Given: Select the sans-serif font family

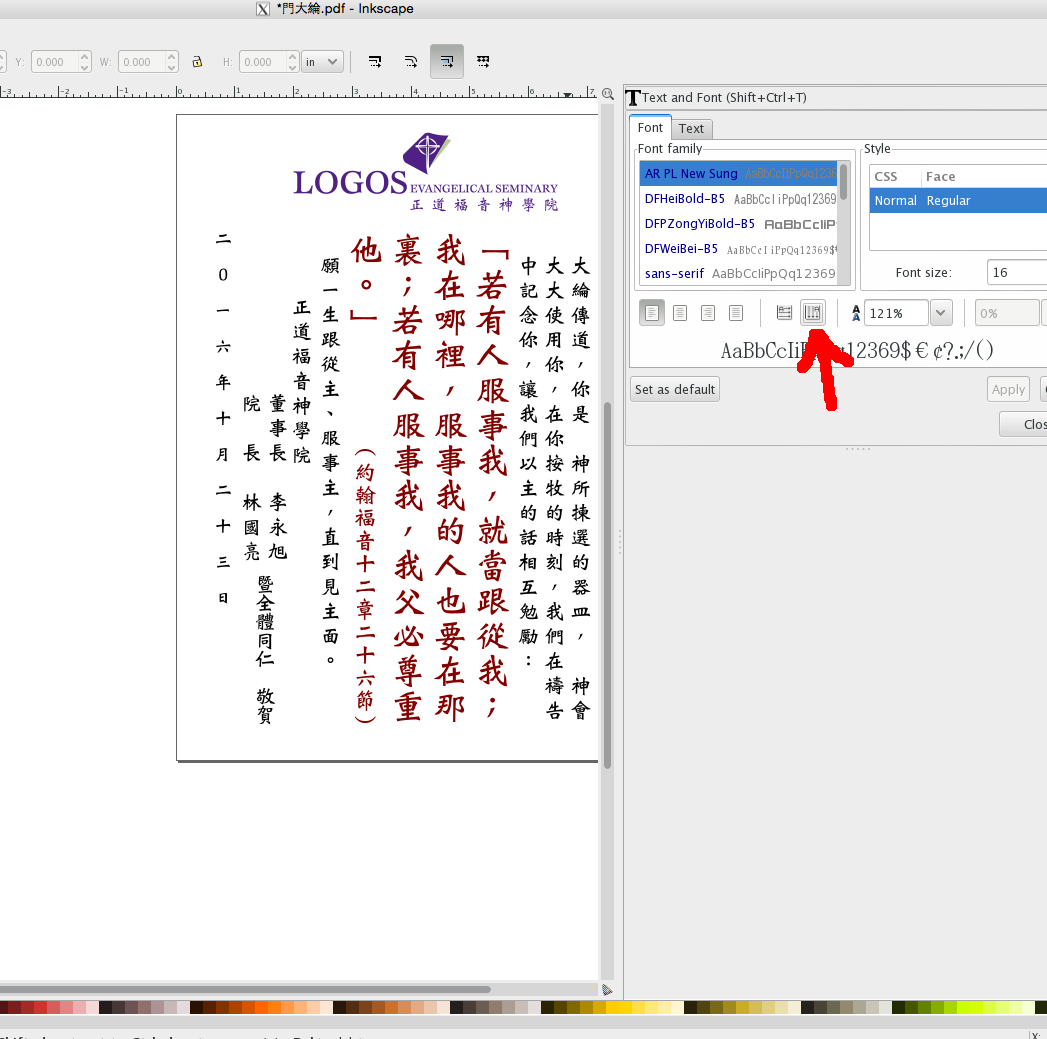Looking at the screenshot, I should (674, 273).
